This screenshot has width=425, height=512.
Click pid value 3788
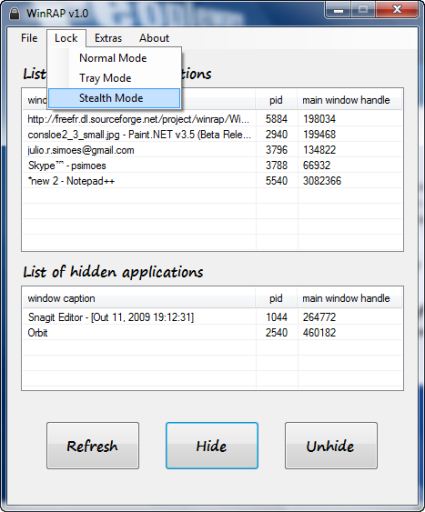pos(276,165)
